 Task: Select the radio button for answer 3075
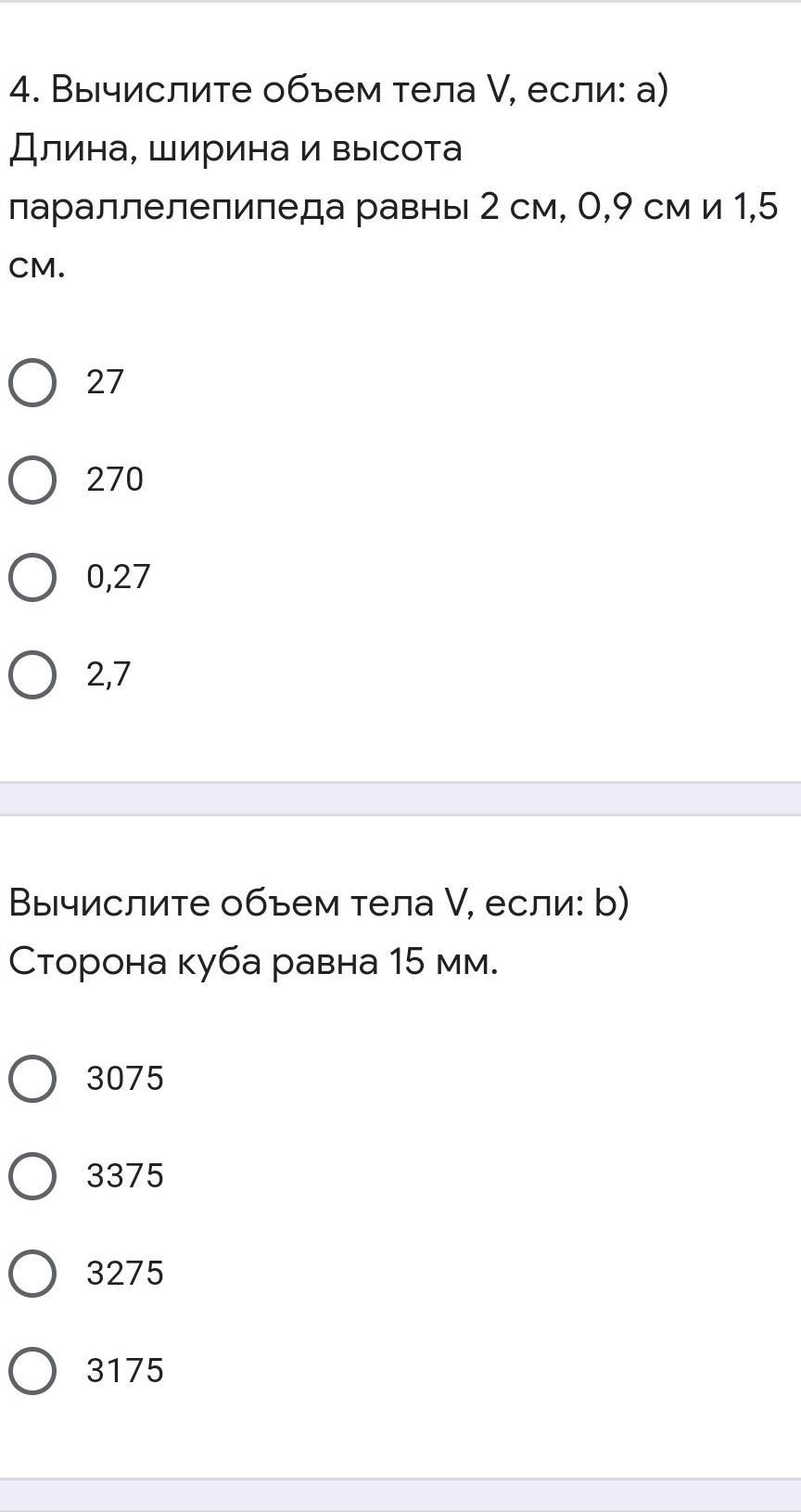(x=32, y=1078)
